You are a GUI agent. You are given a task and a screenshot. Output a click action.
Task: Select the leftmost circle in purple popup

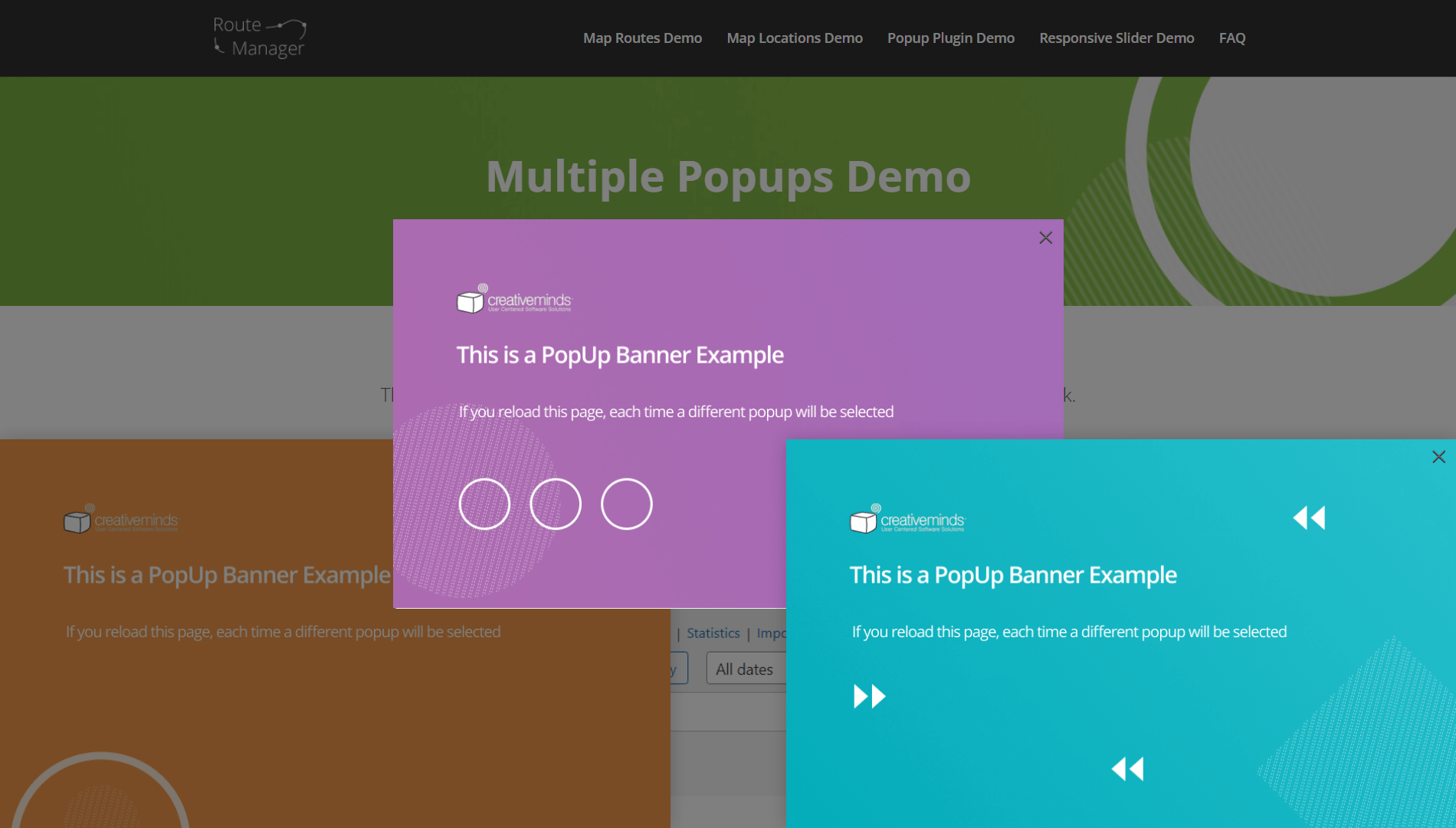pyautogui.click(x=484, y=504)
